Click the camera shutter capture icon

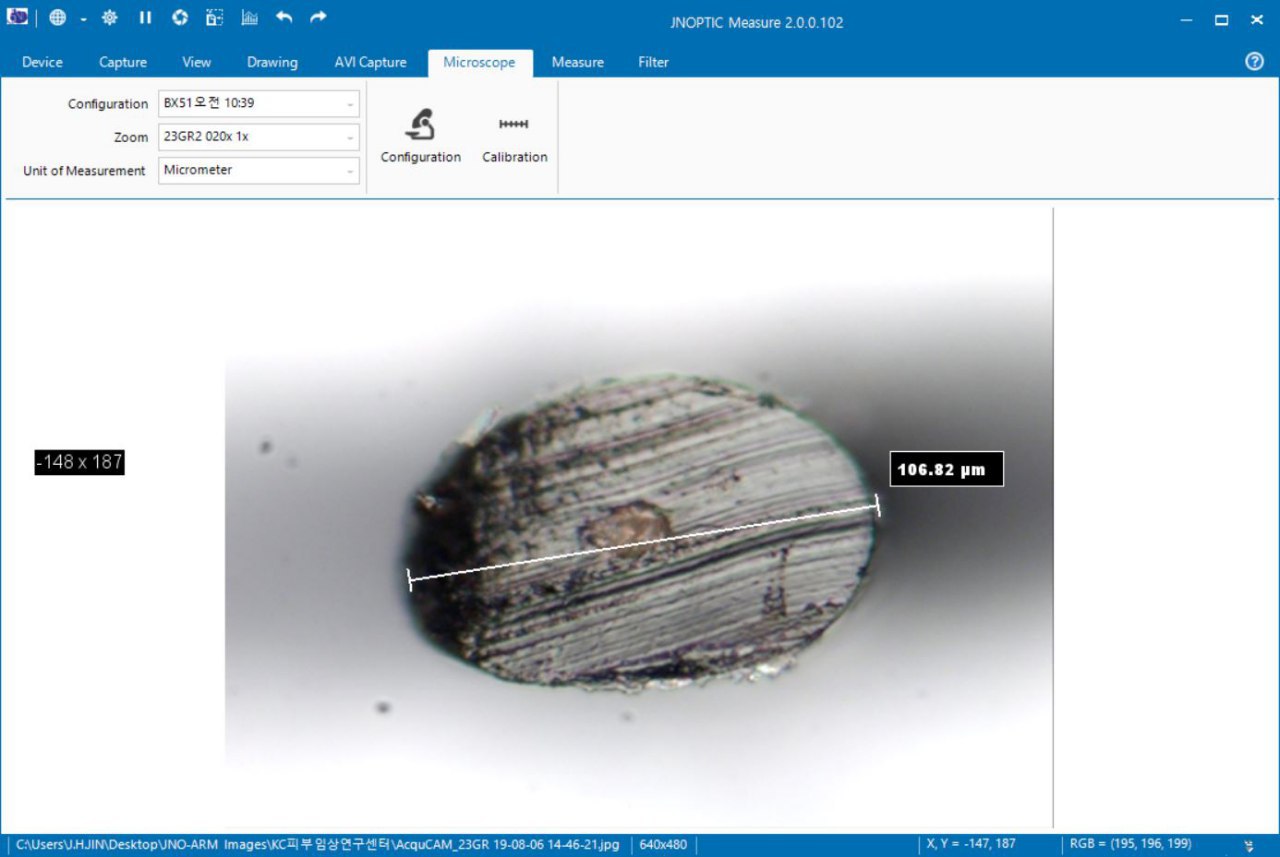pos(180,18)
